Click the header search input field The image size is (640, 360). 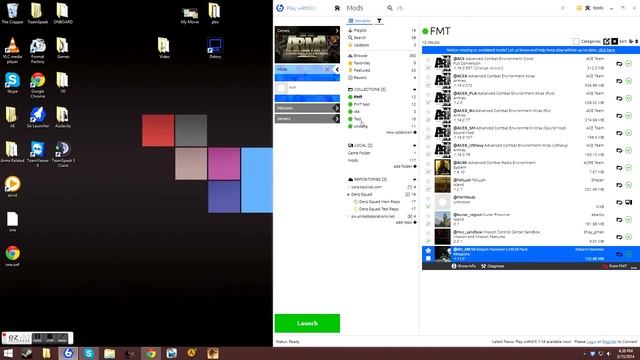coord(478,8)
